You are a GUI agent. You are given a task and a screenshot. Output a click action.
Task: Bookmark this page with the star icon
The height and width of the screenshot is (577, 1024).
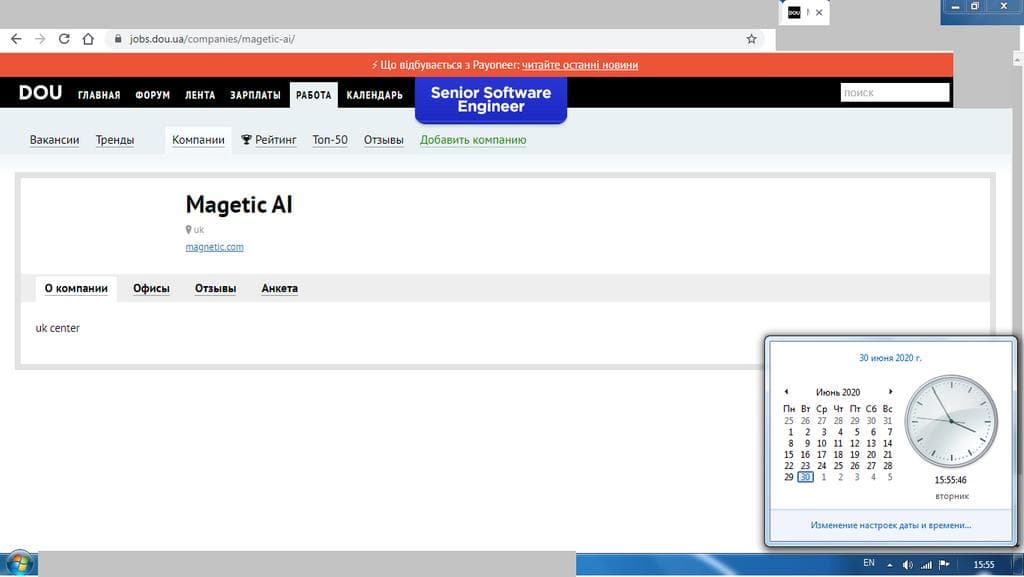(752, 39)
